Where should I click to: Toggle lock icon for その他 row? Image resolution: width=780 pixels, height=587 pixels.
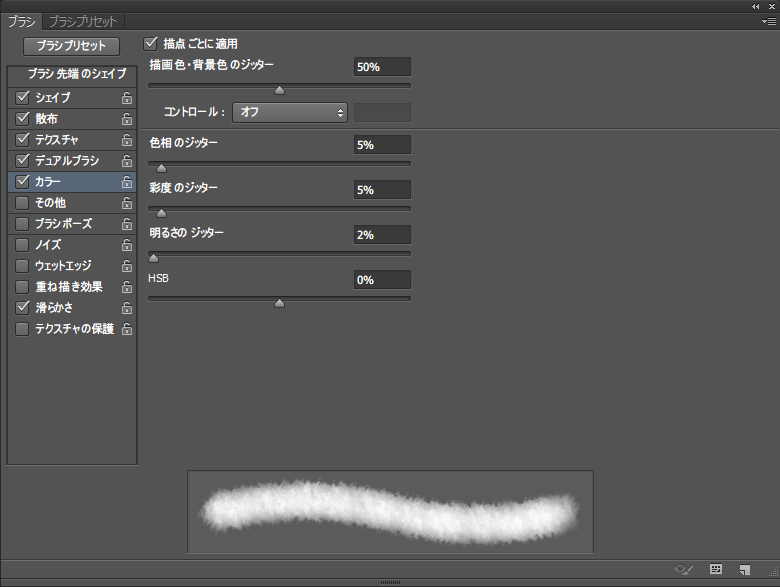127,203
